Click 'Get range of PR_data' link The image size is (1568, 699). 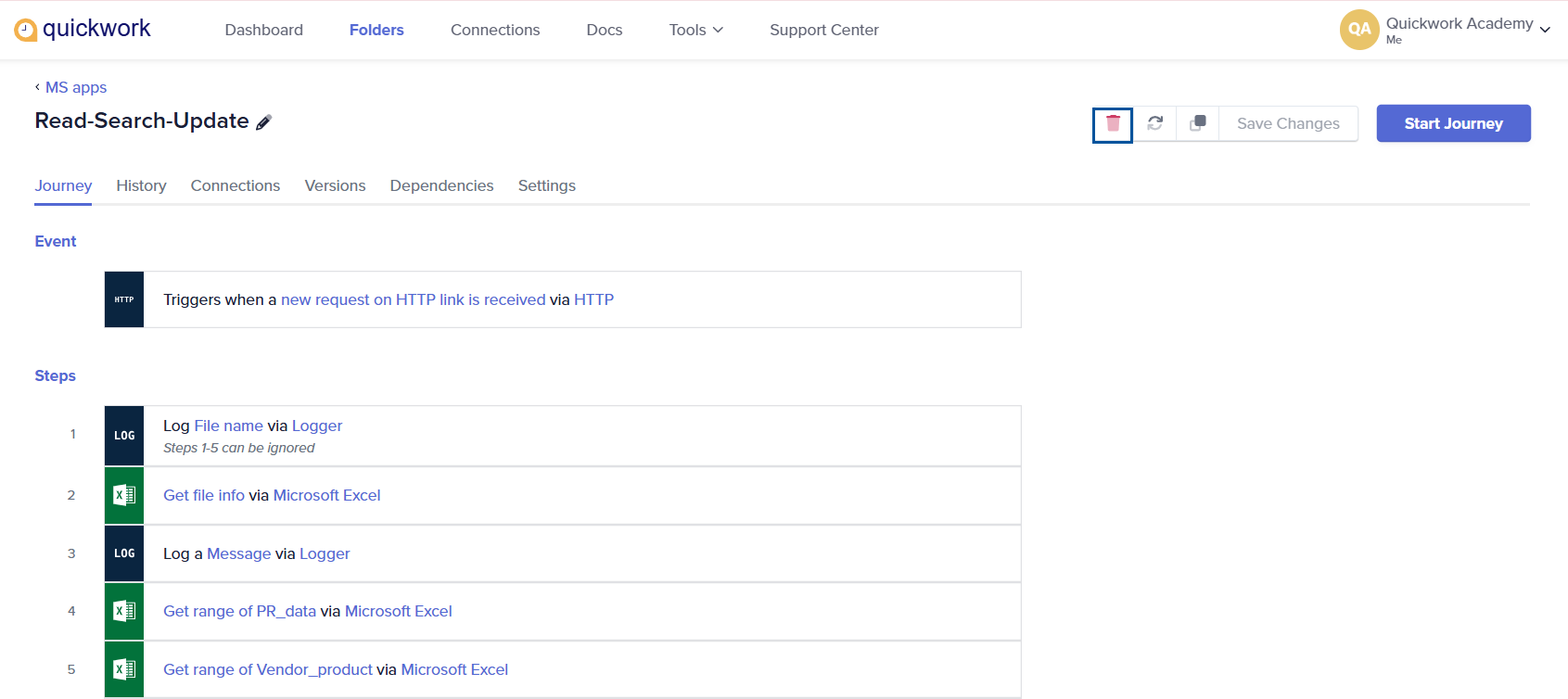[x=240, y=611]
